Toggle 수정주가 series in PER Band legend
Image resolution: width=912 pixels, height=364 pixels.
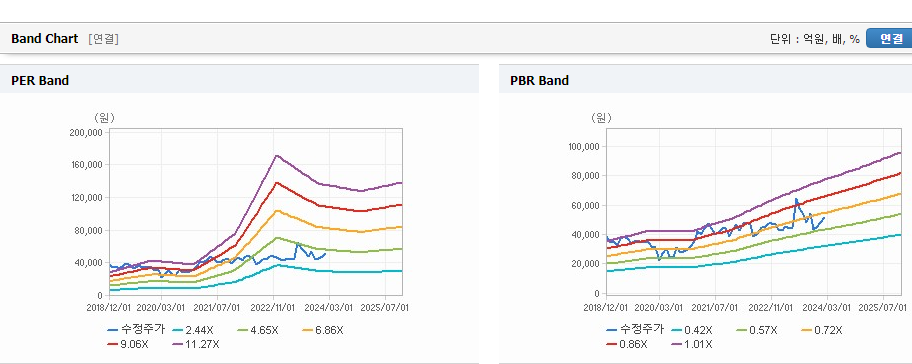(136, 330)
